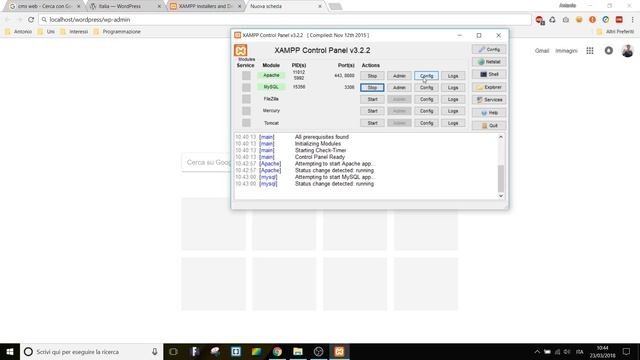The image size is (640, 360).
Task: Open the XAMPP taskbar icon
Action: click(340, 351)
